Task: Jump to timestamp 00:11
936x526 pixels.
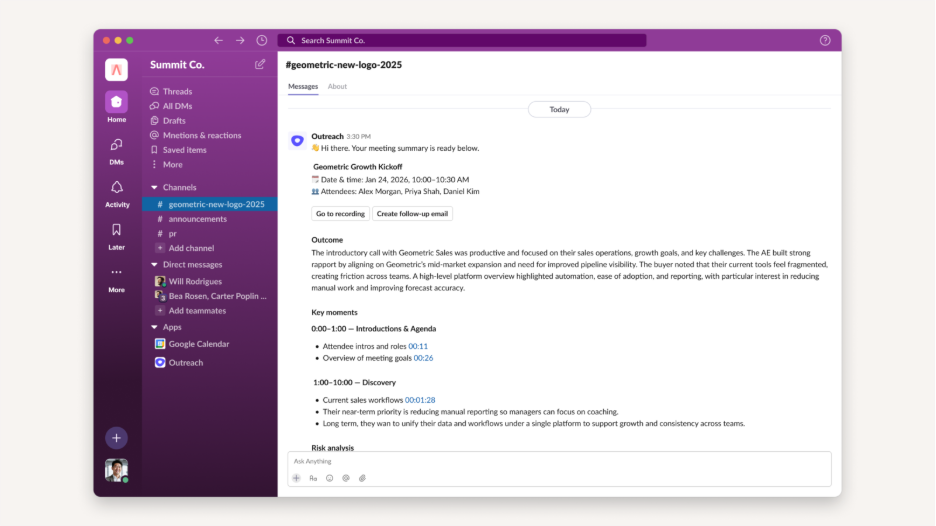Action: pos(418,346)
